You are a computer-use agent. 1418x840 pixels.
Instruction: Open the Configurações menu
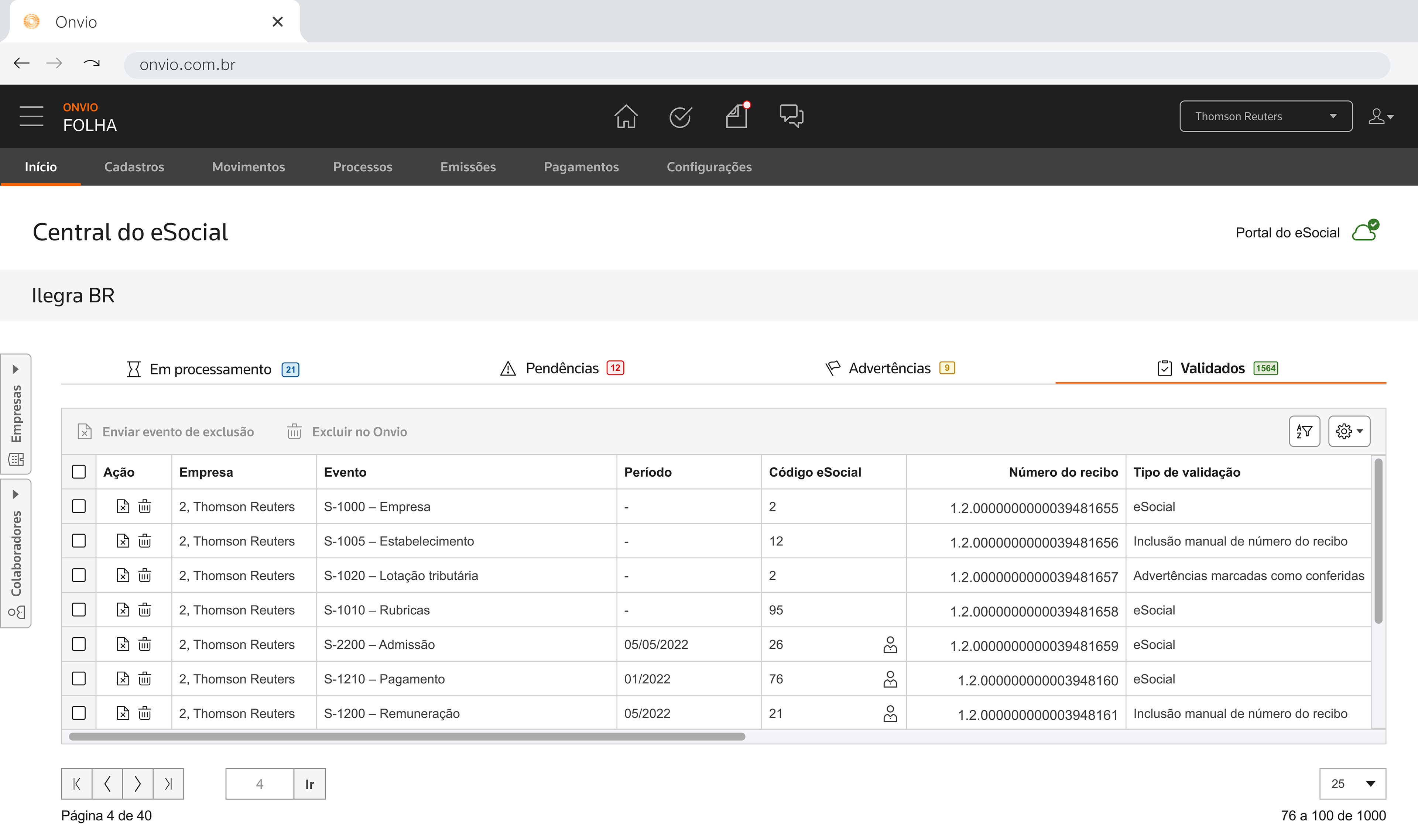[709, 167]
